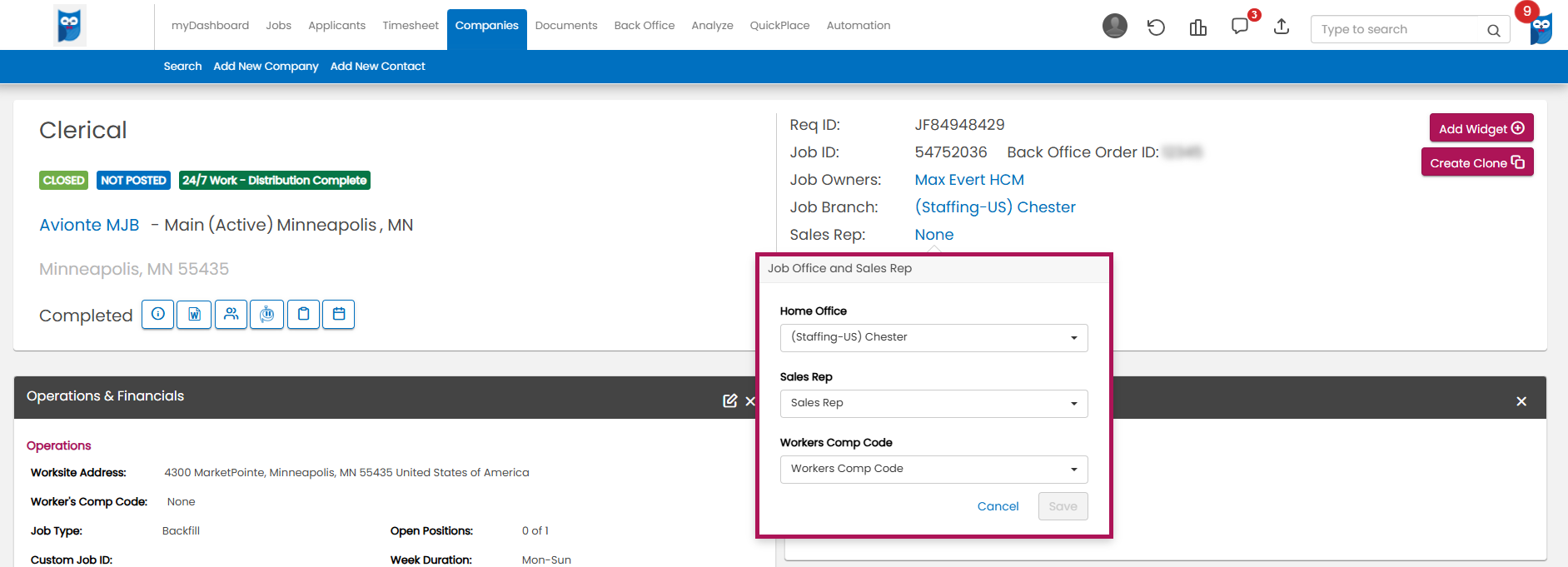Viewport: 1568px width, 567px height.
Task: Edit the Operations & Financials widget
Action: pos(730,401)
